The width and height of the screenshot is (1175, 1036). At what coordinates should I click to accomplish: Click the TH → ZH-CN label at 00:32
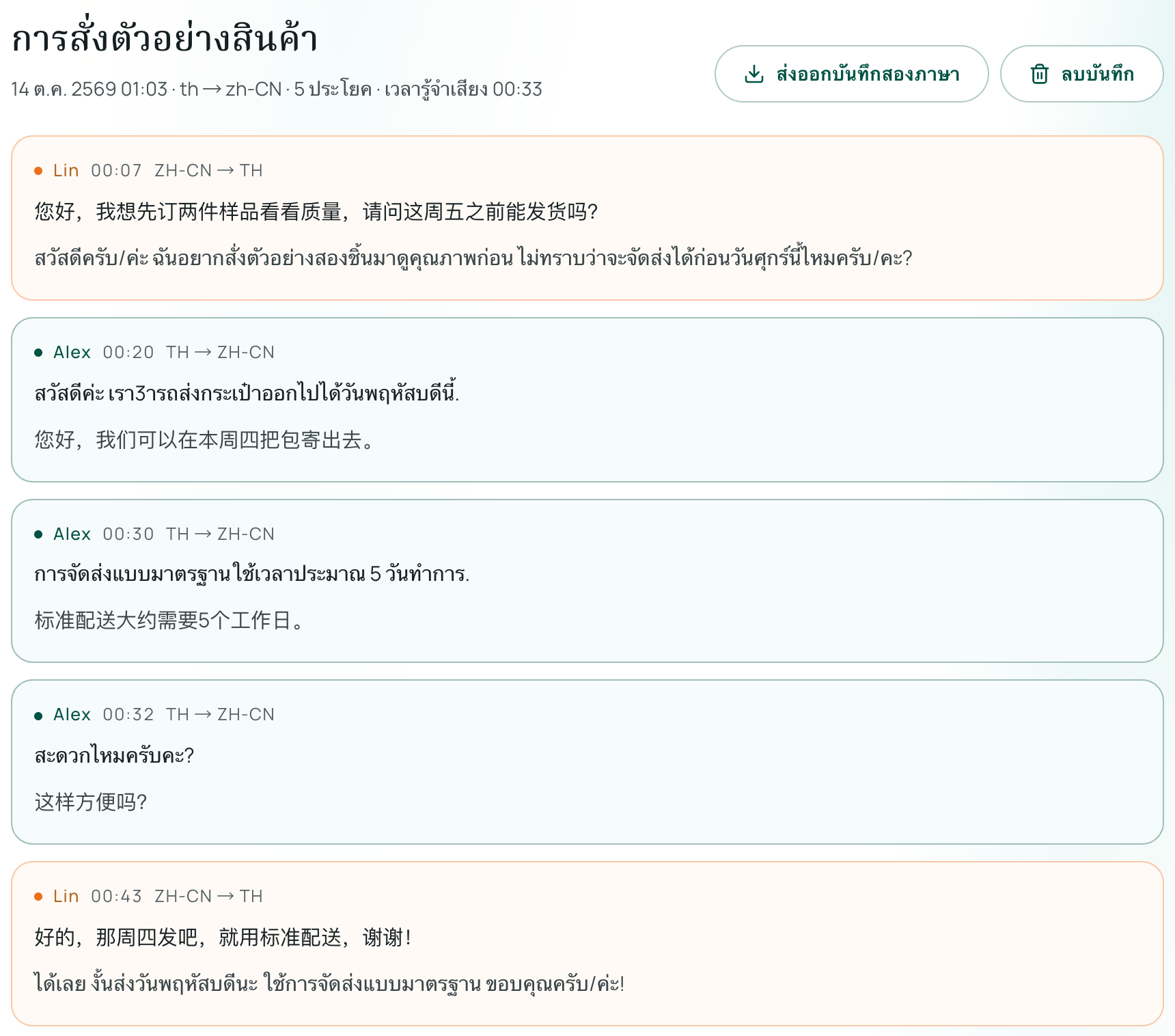220,714
